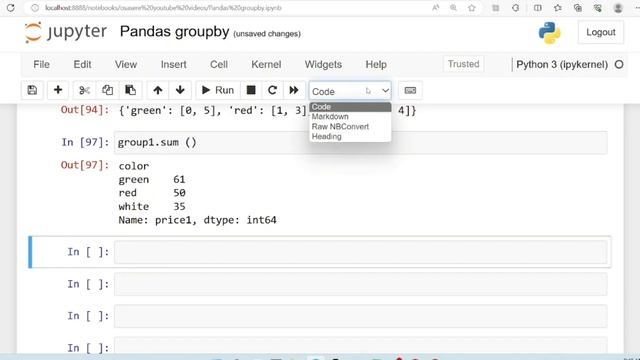Select Markdown in cell type list
Screen dimensions: 640x360
350,117
